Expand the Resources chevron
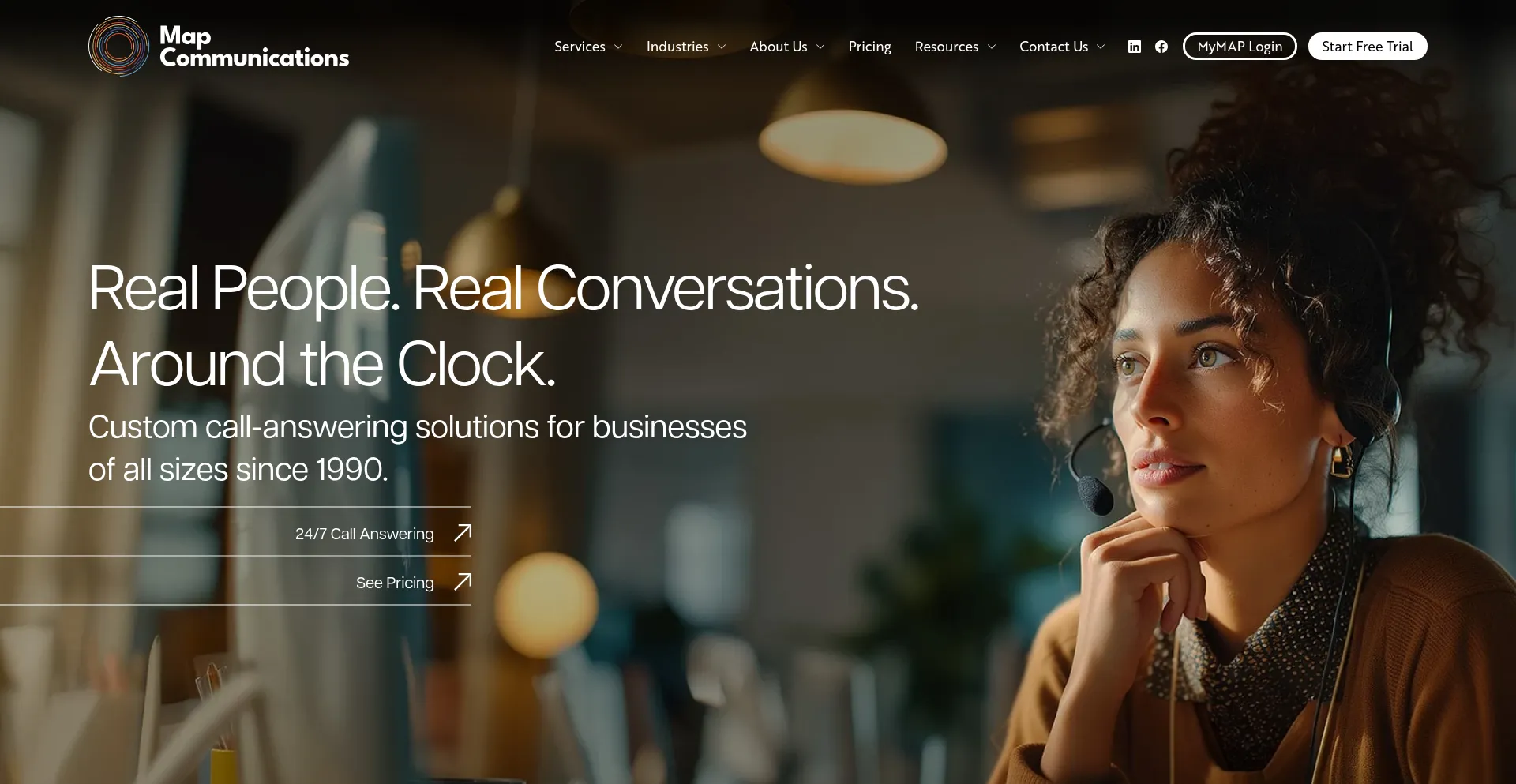 click(x=992, y=47)
